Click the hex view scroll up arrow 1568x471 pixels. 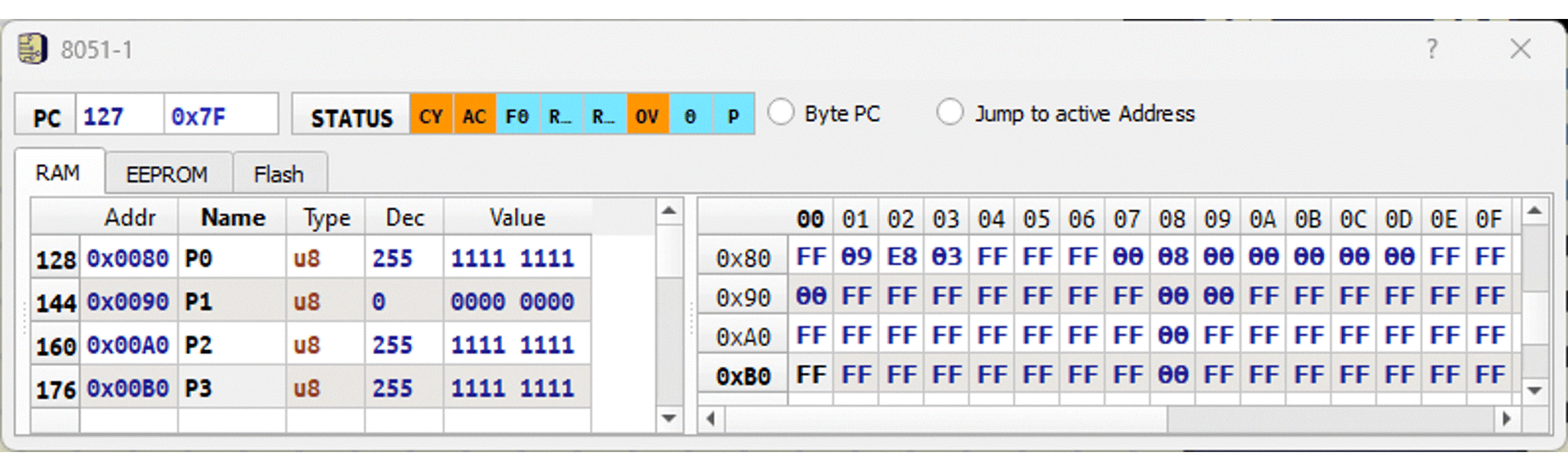pyautogui.click(x=1535, y=211)
